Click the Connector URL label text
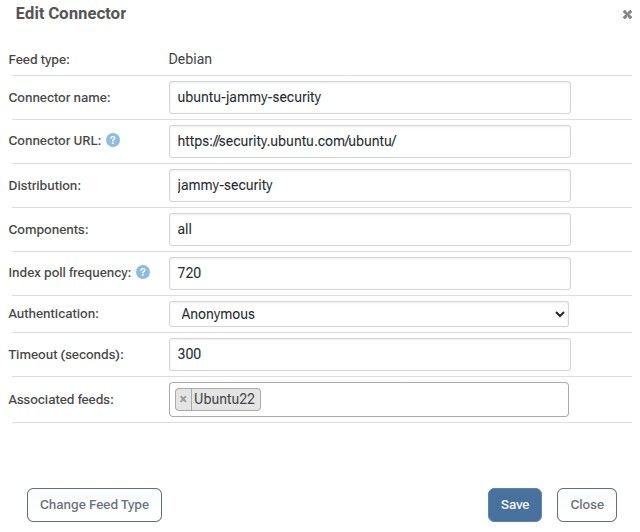The width and height of the screenshot is (640, 532). [x=55, y=141]
